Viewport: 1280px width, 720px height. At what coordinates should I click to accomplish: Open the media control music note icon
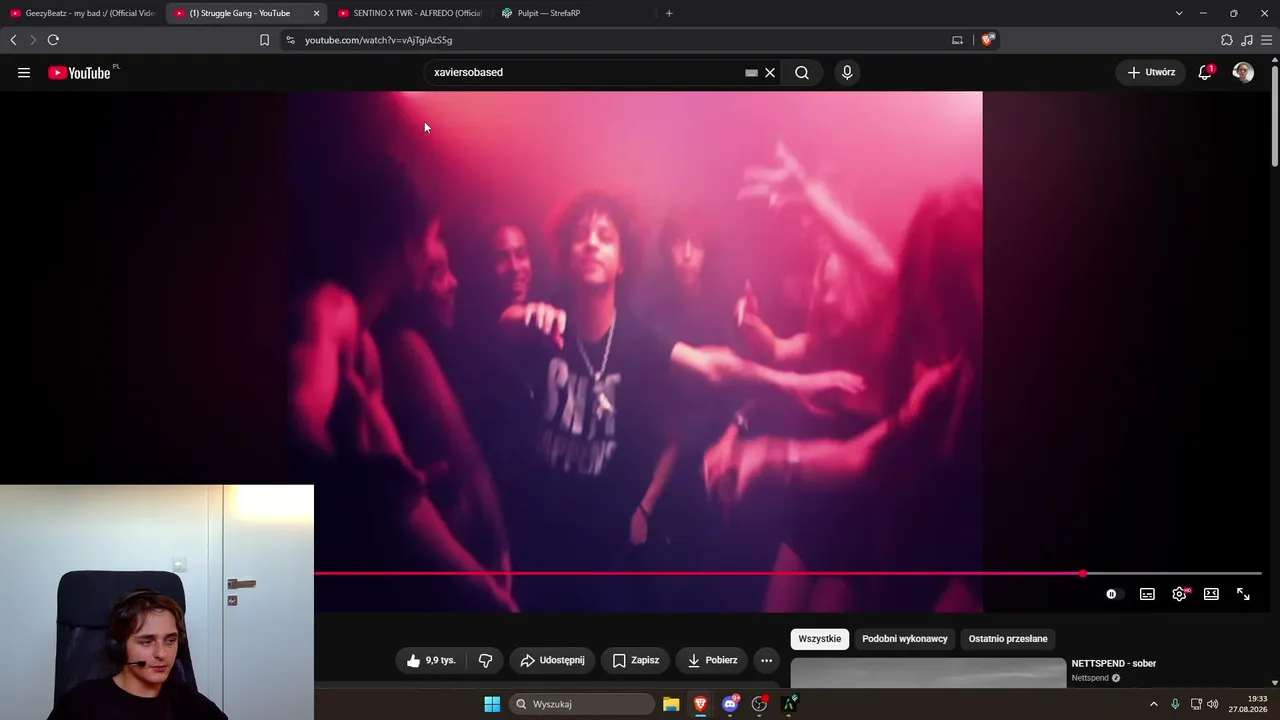tap(1247, 40)
